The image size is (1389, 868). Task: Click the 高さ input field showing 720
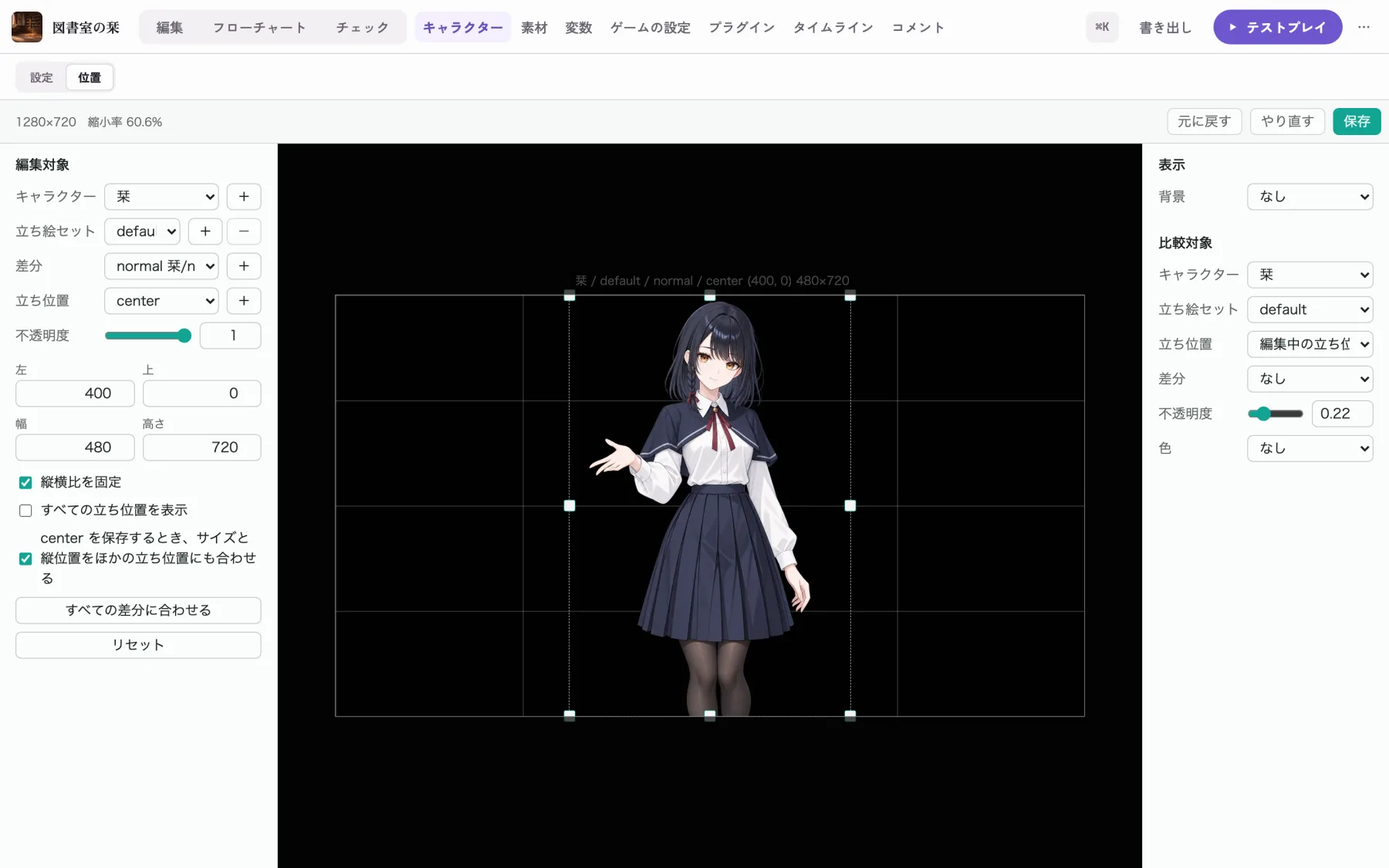point(201,448)
